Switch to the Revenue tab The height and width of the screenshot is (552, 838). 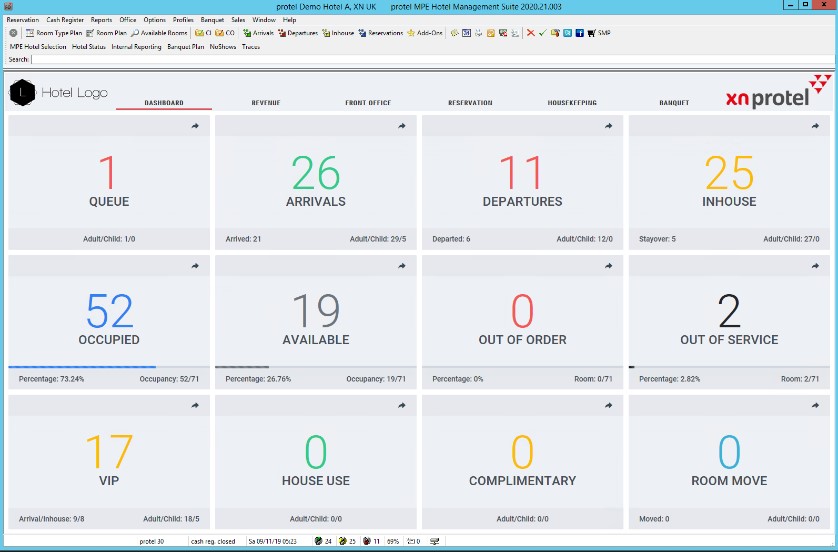coord(265,103)
